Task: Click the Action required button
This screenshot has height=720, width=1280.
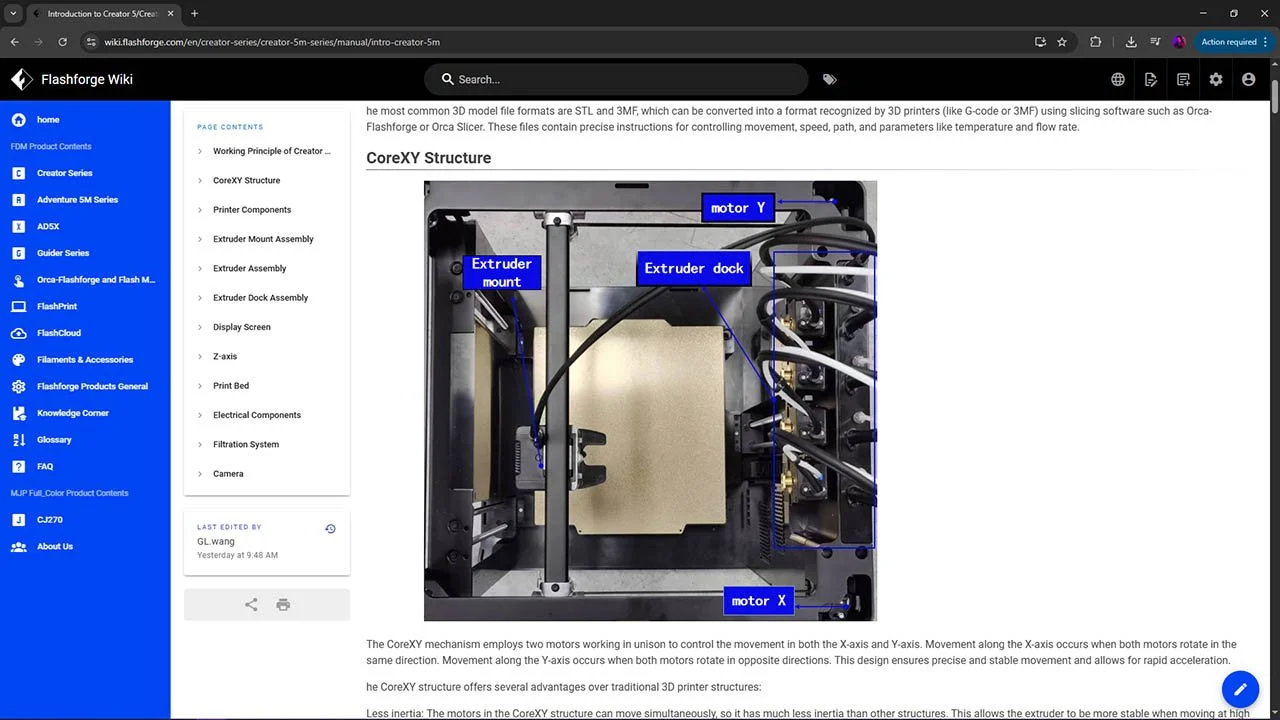Action: [1229, 42]
